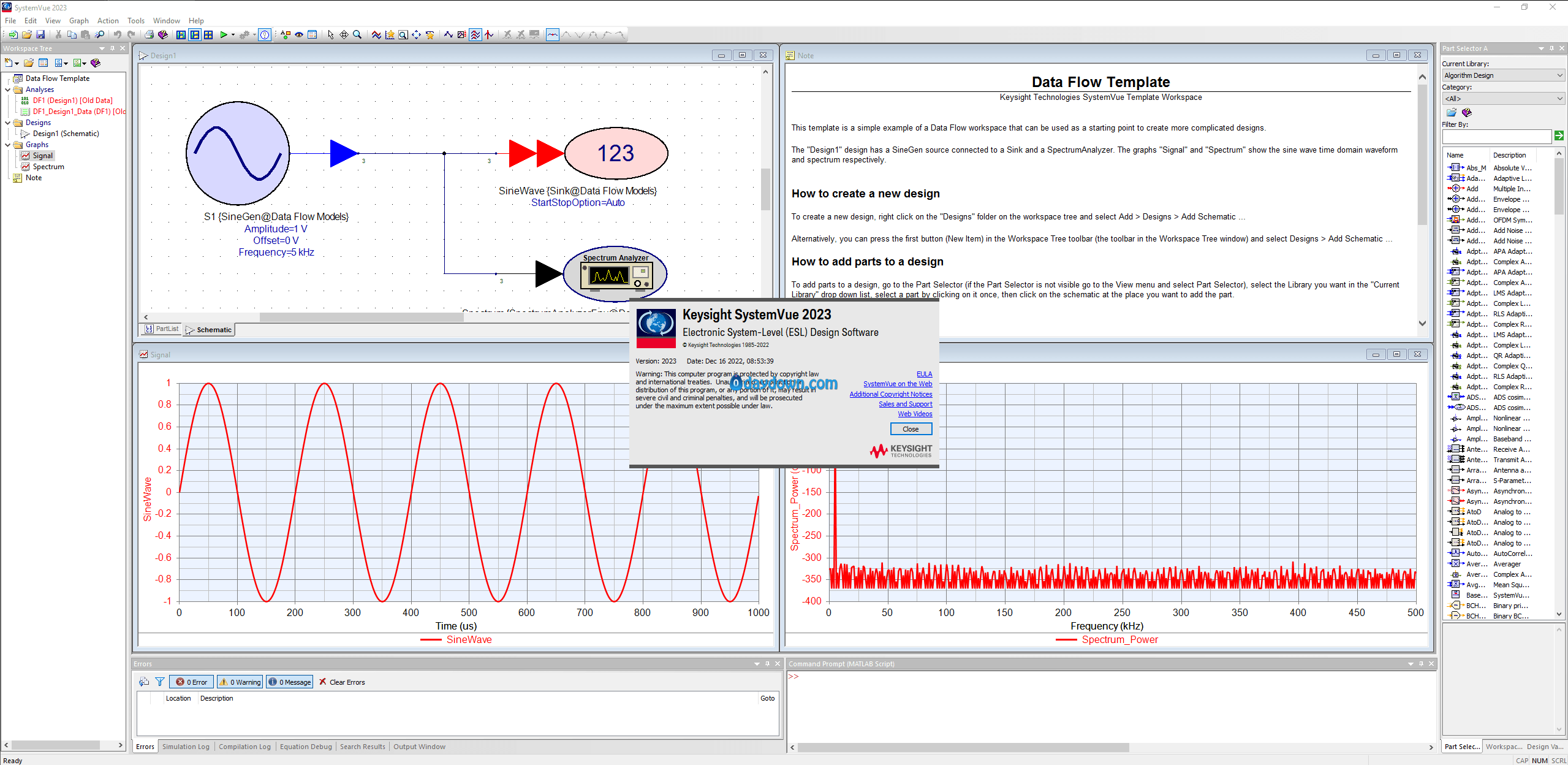Open help via the purple book toolbar icon
1568x765 pixels.
pos(162,35)
